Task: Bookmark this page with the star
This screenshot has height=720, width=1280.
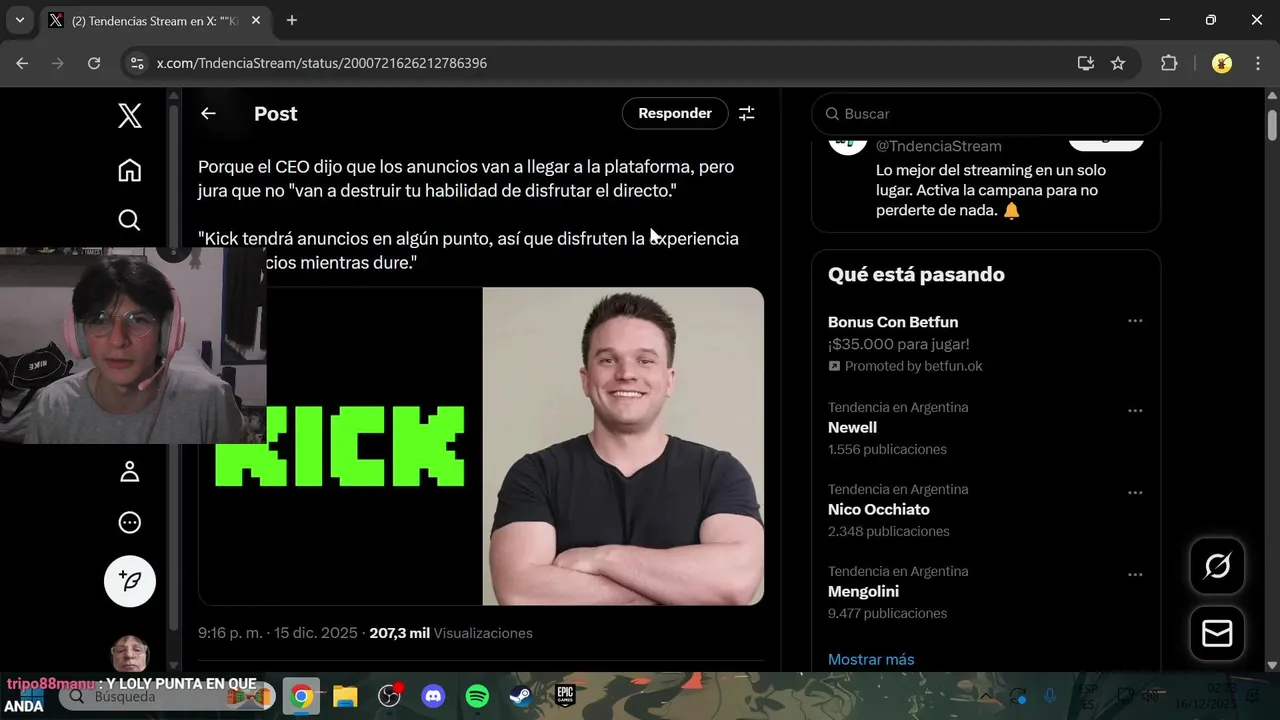Action: coord(1118,63)
